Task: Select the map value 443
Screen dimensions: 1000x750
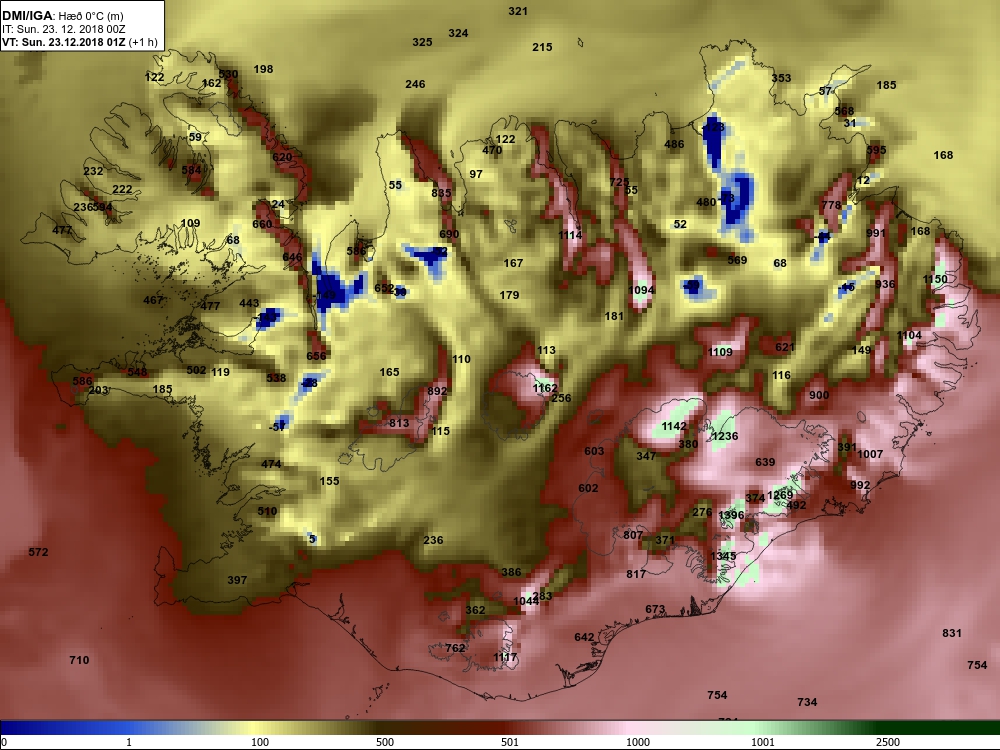Action: coord(249,304)
